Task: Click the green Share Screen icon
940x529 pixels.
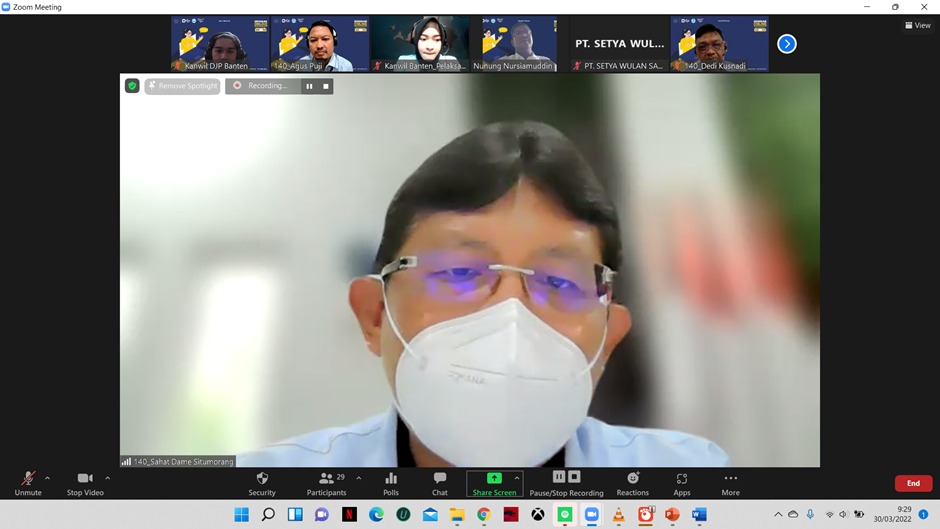Action: [494, 479]
